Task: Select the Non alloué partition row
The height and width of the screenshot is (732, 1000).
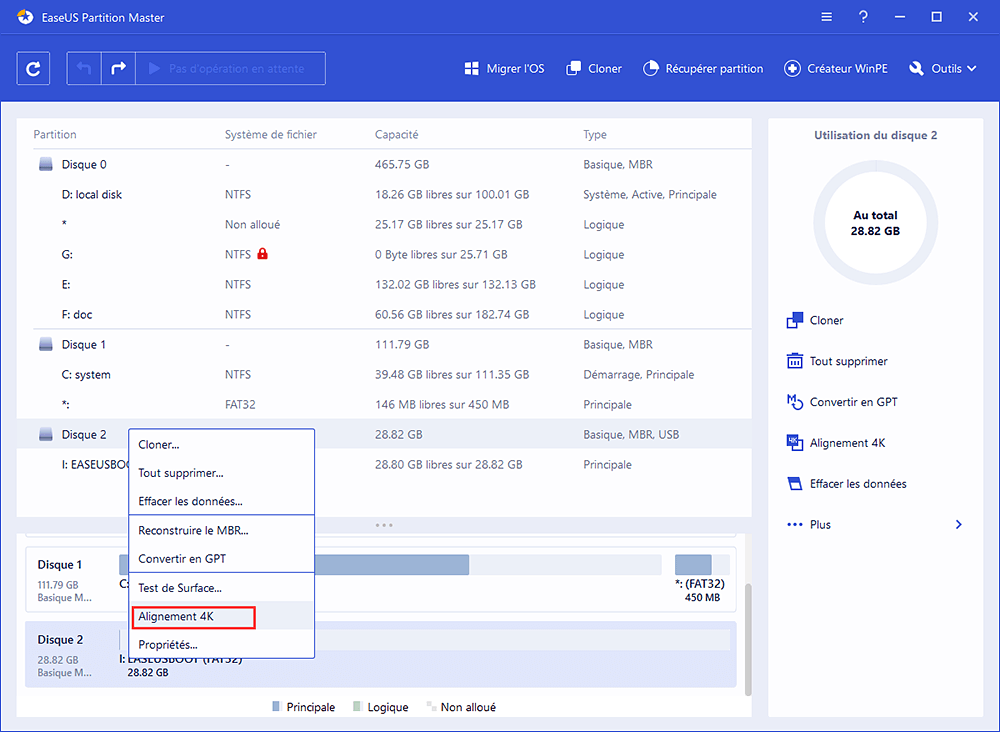Action: [x=384, y=224]
